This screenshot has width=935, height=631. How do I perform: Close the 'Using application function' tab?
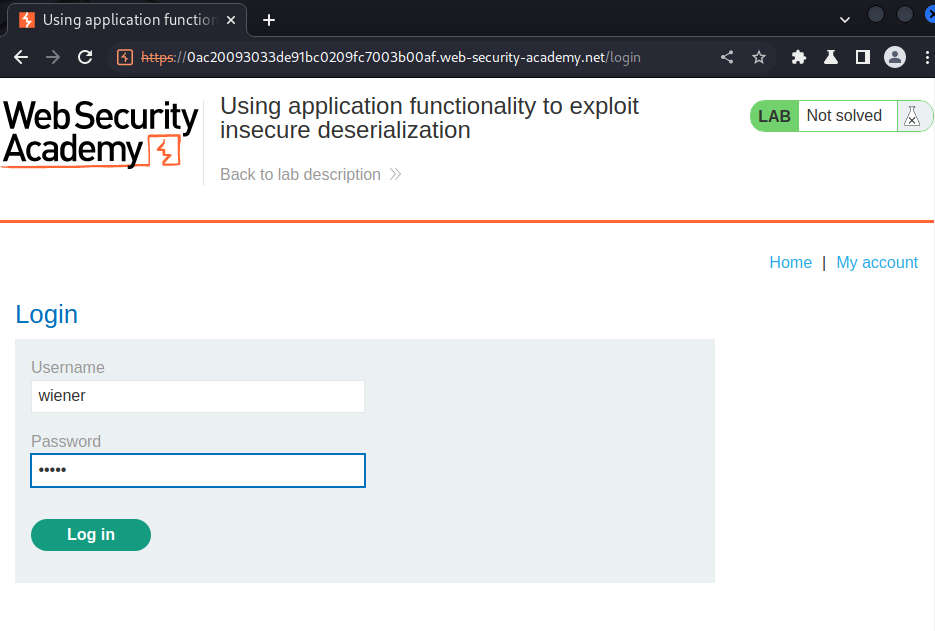[x=231, y=20]
